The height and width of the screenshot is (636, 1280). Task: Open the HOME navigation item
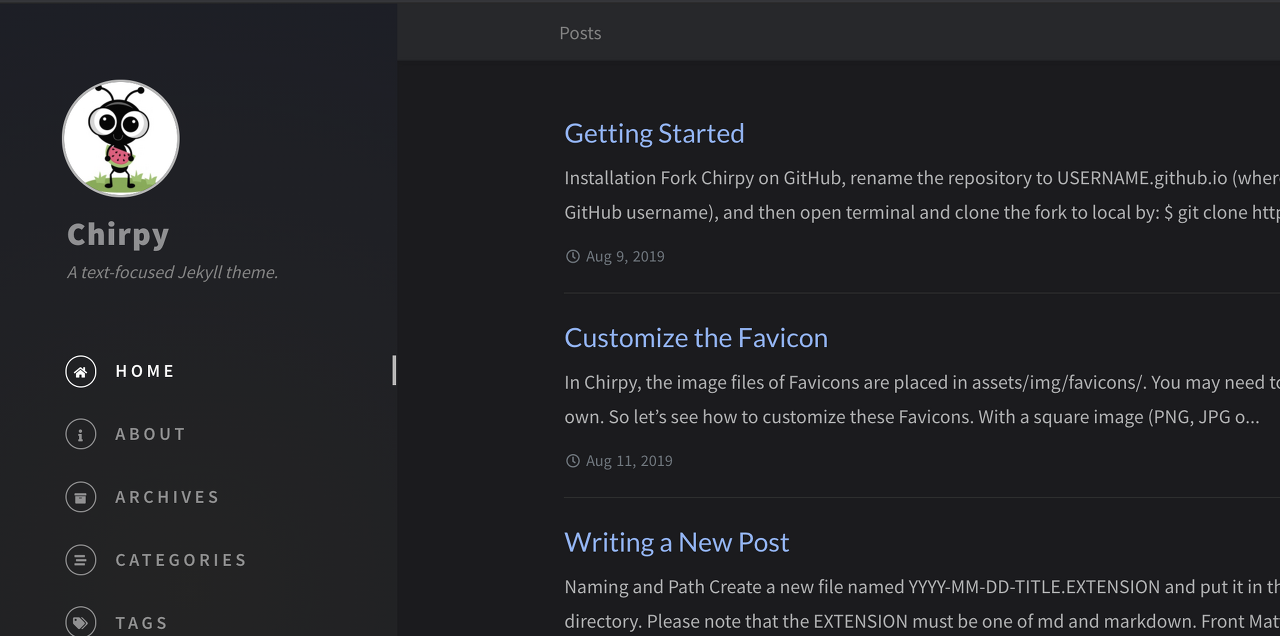click(145, 371)
